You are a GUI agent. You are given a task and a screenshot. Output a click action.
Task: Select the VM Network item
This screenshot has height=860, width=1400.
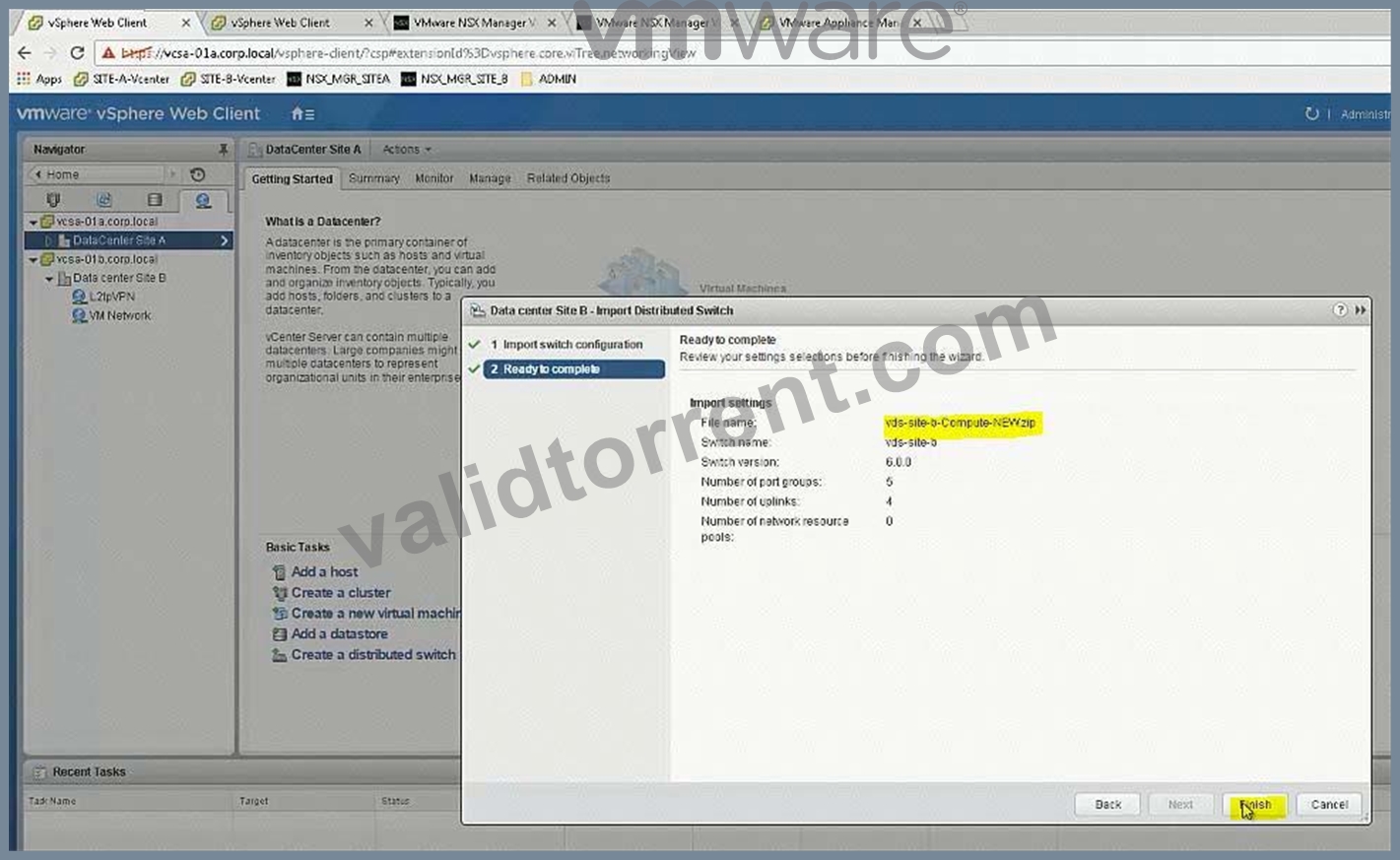pyautogui.click(x=119, y=316)
